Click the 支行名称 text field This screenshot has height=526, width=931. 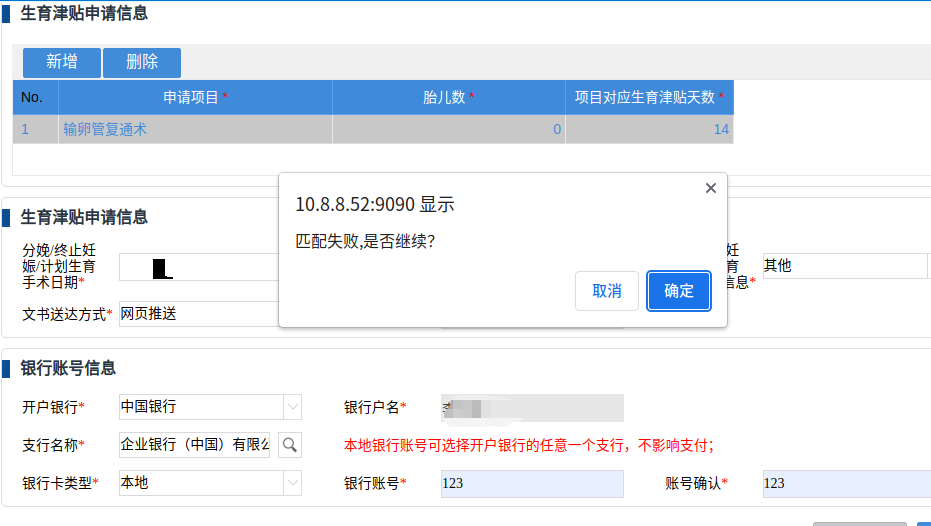195,445
